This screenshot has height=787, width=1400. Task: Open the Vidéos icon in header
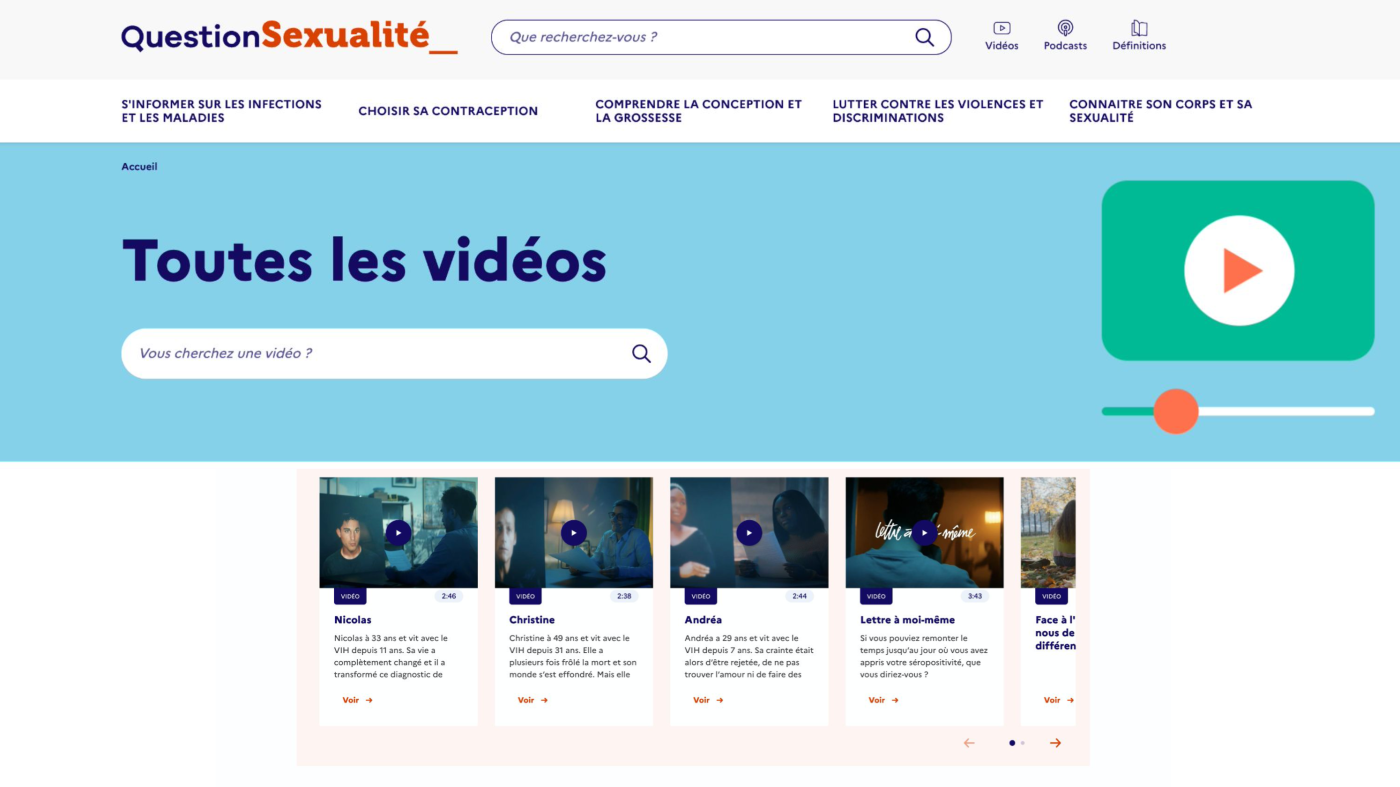1001,28
